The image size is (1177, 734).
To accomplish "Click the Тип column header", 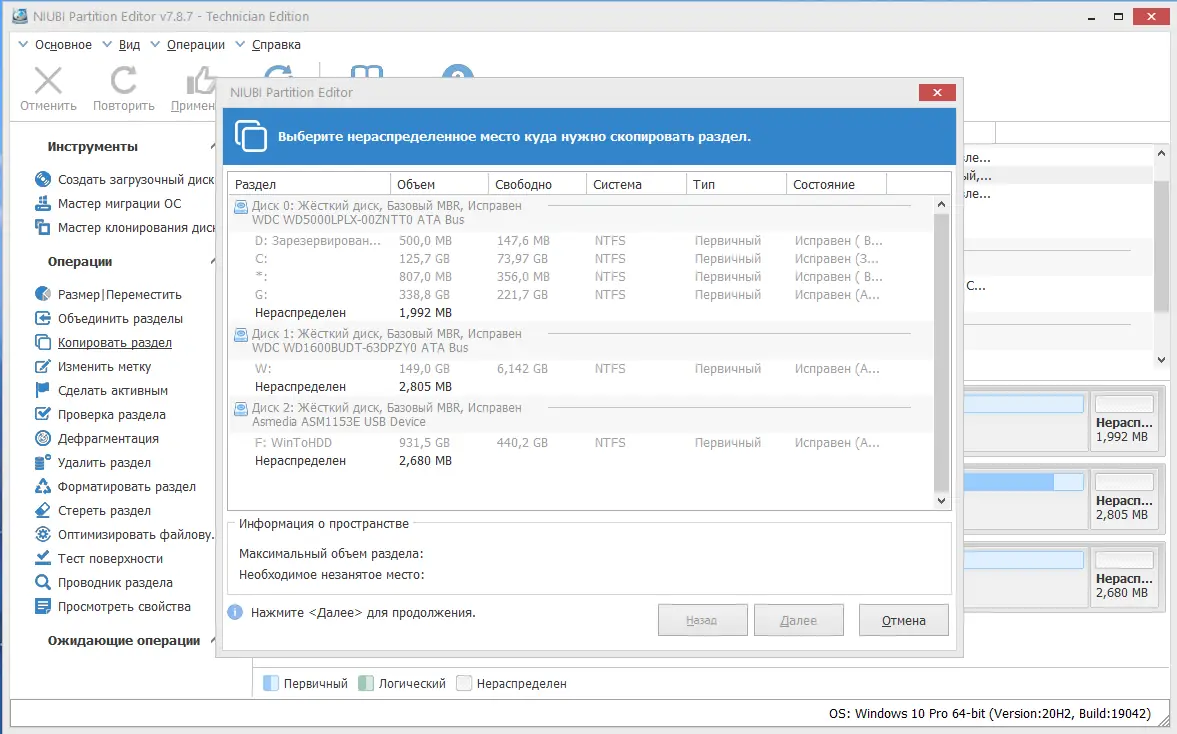I will point(736,184).
